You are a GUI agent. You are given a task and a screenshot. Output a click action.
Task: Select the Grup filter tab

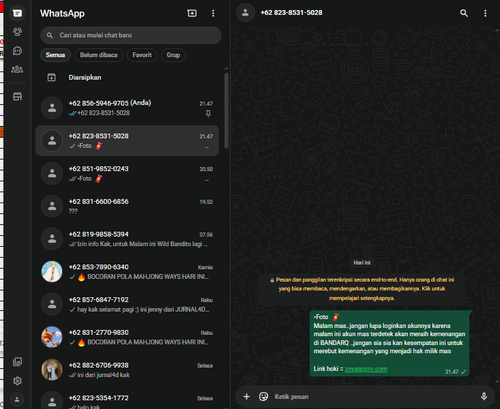[173, 55]
